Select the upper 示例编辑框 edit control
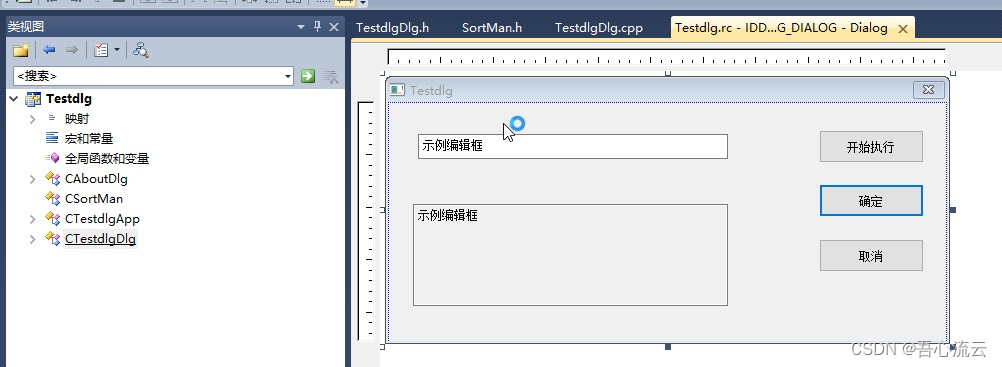The width and height of the screenshot is (1002, 367). pyautogui.click(x=573, y=146)
